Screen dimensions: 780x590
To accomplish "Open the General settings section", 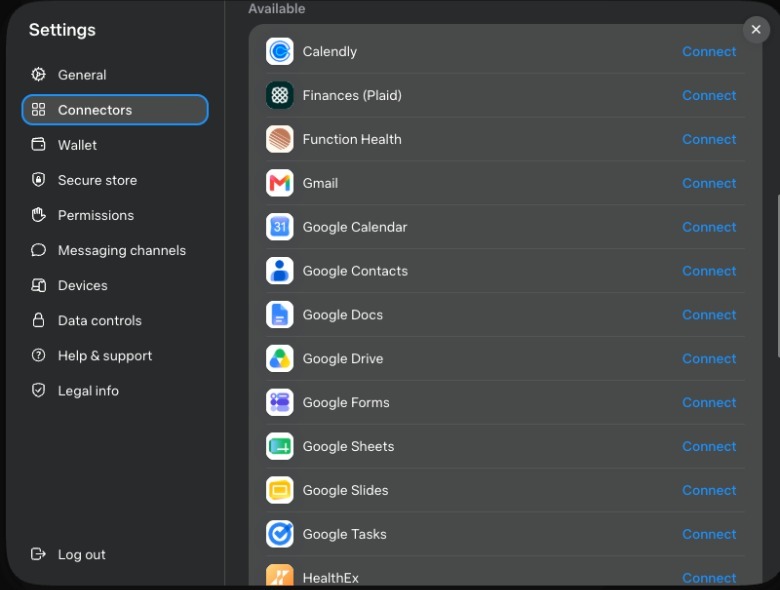I will tap(115, 75).
